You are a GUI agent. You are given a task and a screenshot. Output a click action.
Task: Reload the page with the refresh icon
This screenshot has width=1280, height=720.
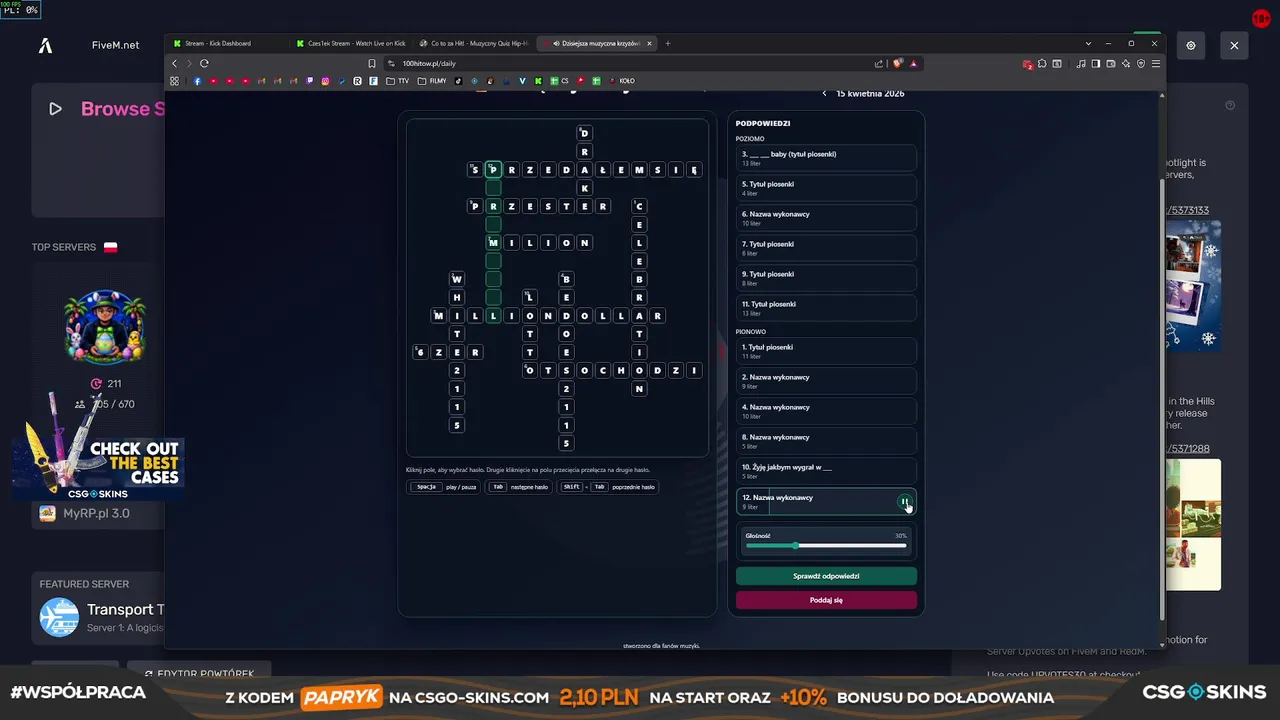[204, 63]
